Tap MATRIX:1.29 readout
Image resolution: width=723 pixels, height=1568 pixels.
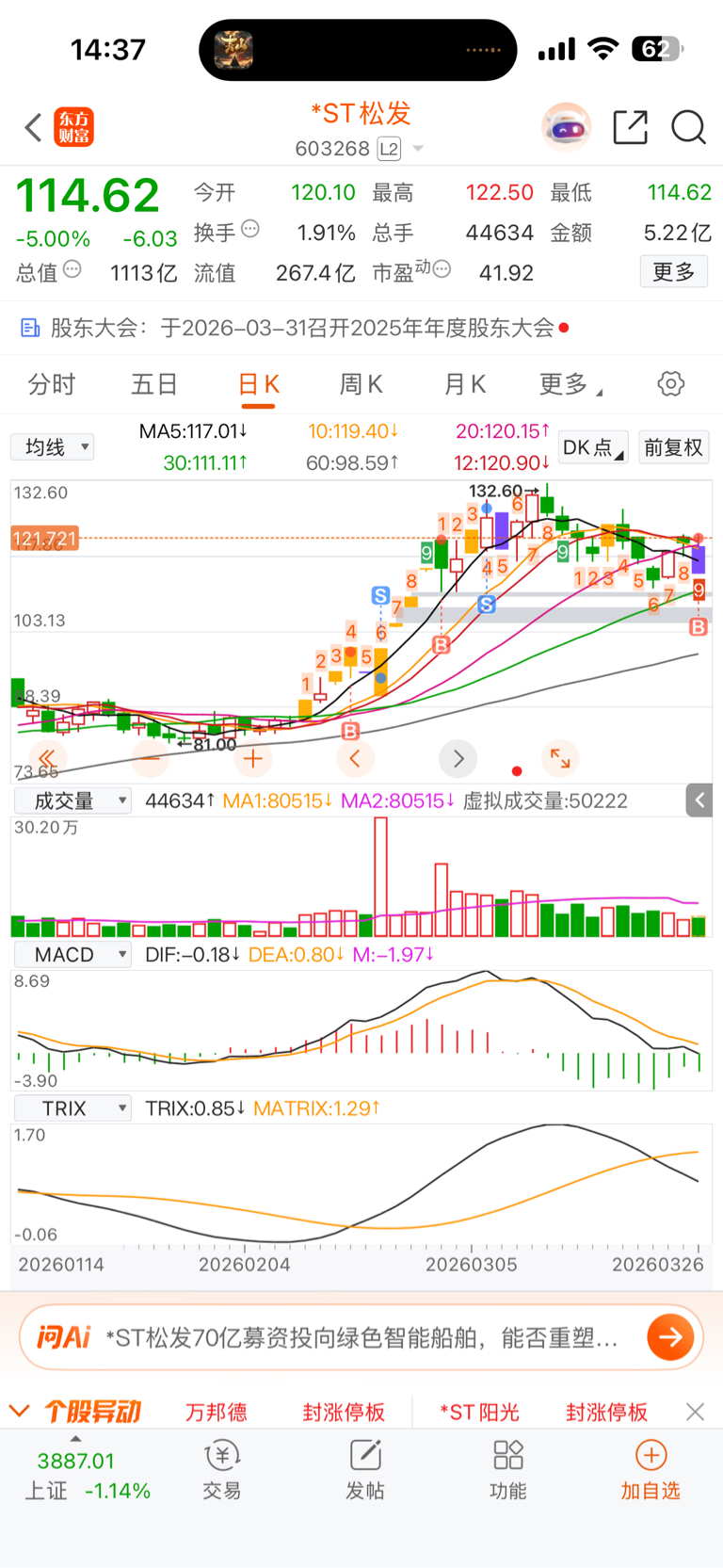click(316, 1108)
